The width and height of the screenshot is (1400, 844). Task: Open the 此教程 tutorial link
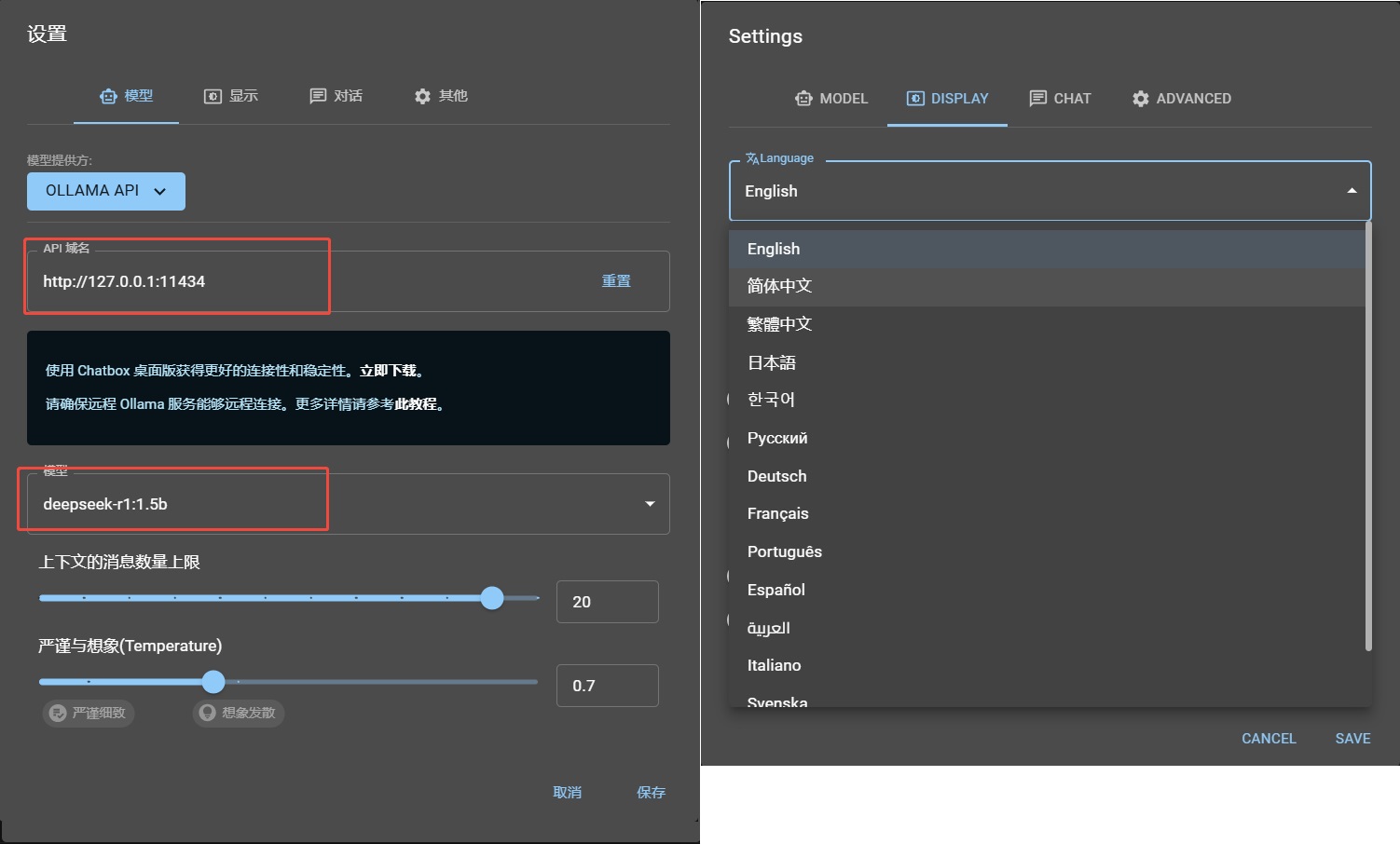tap(417, 404)
